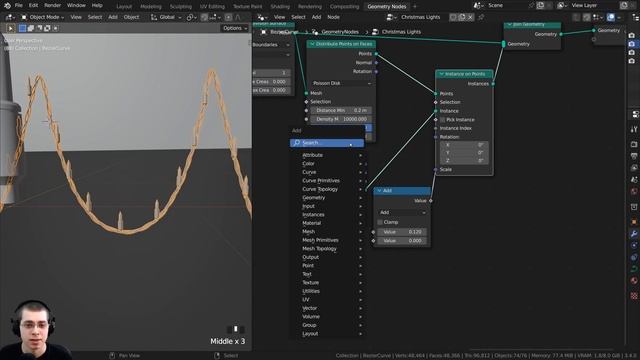Open the Object Mode dropdown
Screen dimensions: 640x360
(x=42, y=17)
